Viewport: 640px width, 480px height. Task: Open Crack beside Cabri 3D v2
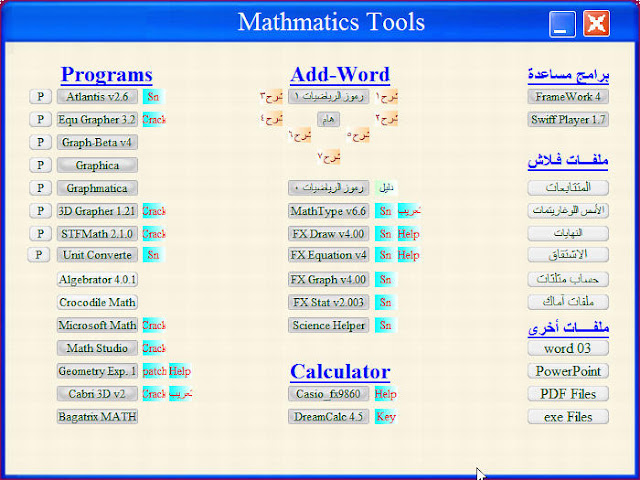154,394
